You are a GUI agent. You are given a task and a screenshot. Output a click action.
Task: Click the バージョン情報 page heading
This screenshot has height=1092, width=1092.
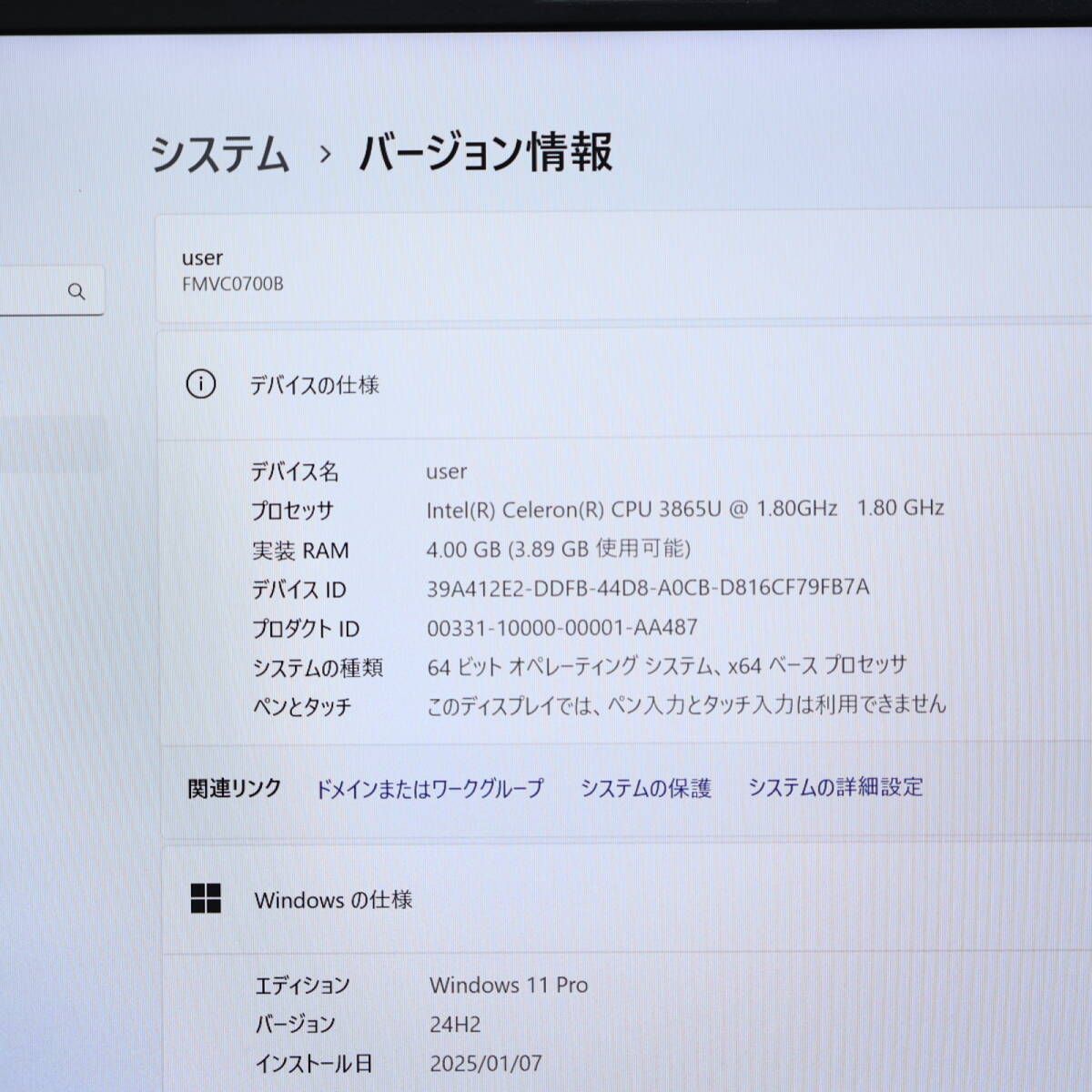(485, 152)
